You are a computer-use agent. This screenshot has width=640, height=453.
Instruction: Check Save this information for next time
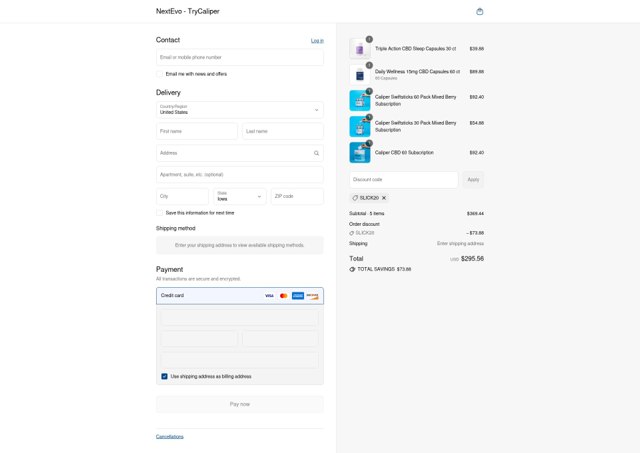160,213
